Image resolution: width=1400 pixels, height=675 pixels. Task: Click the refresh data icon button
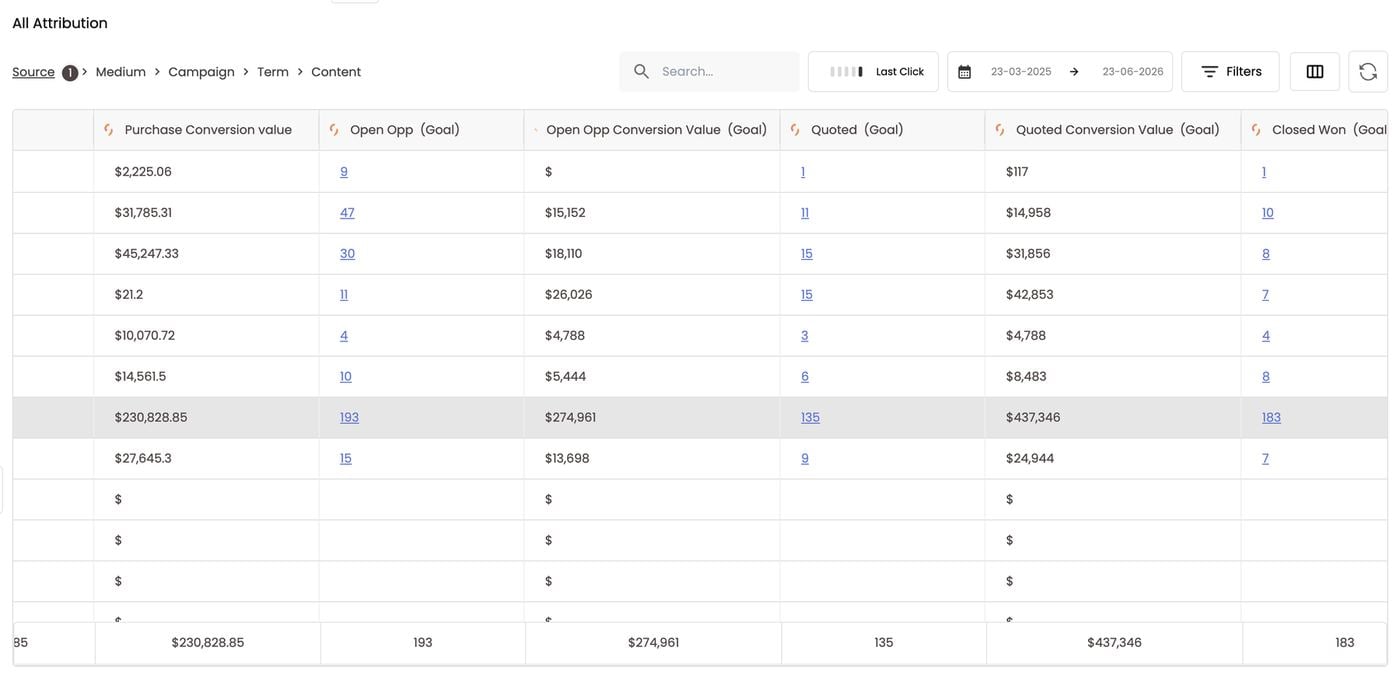click(x=1368, y=72)
